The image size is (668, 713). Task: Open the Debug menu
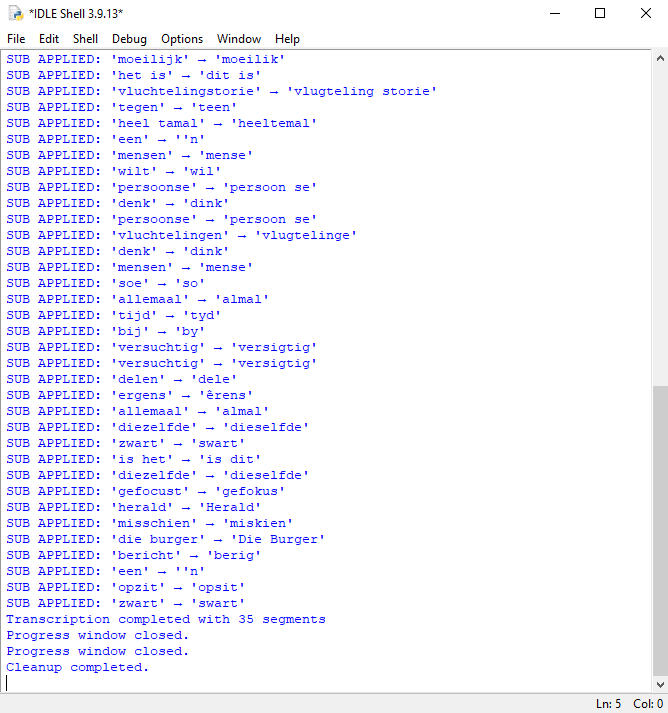pyautogui.click(x=129, y=39)
